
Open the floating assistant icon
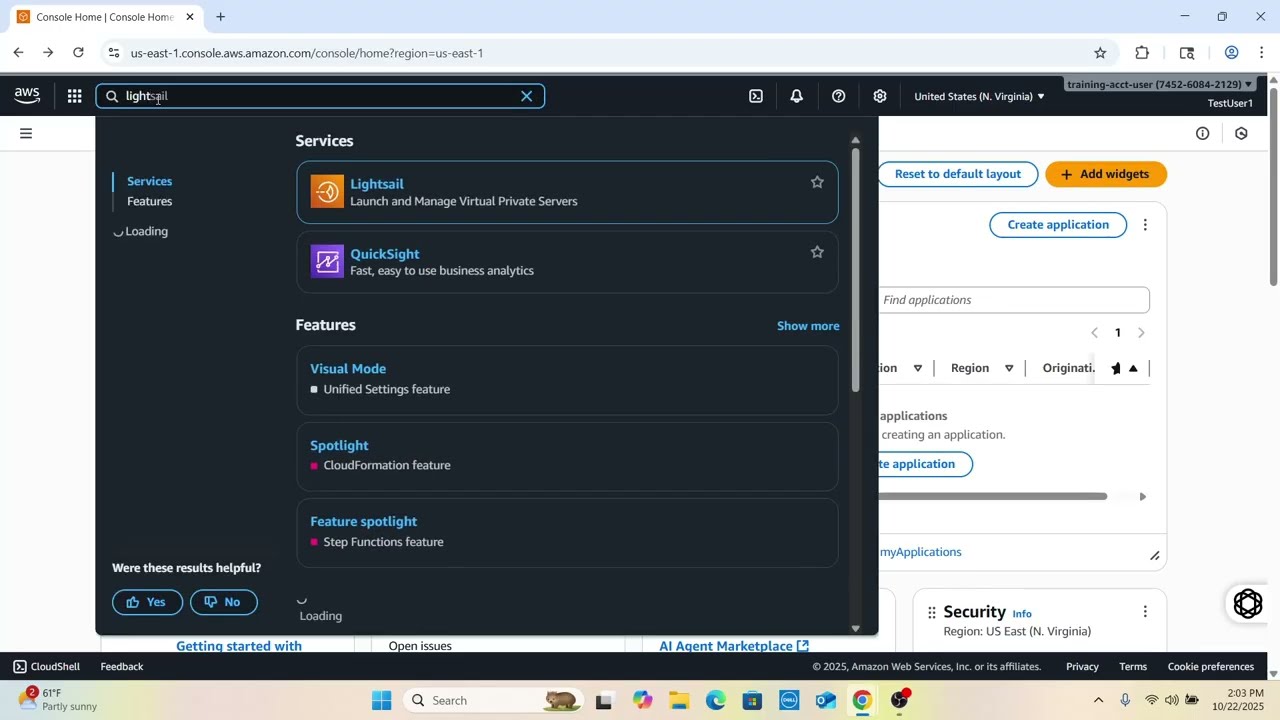click(1248, 604)
